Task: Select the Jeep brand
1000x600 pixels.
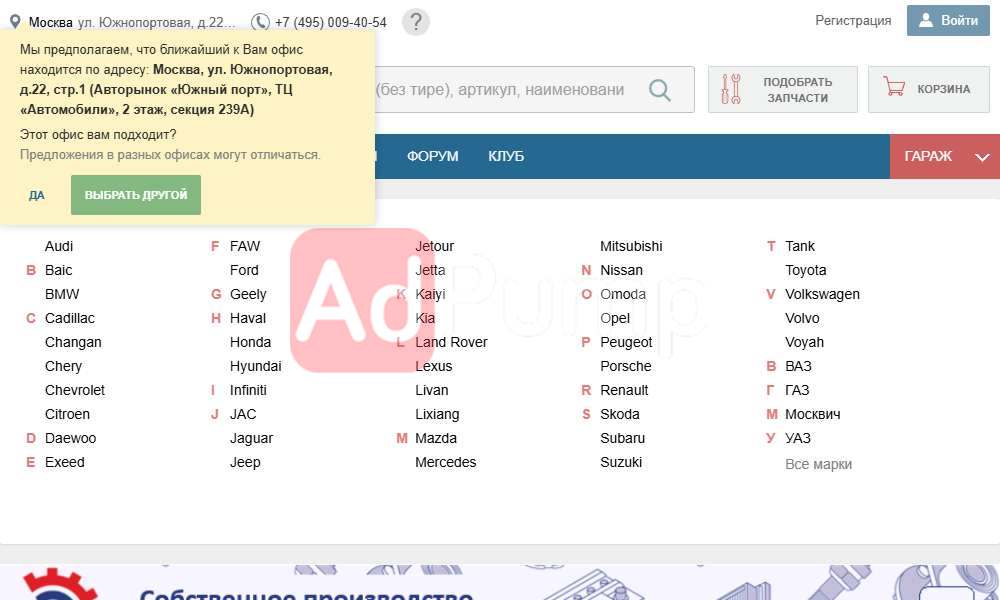Action: pos(245,463)
